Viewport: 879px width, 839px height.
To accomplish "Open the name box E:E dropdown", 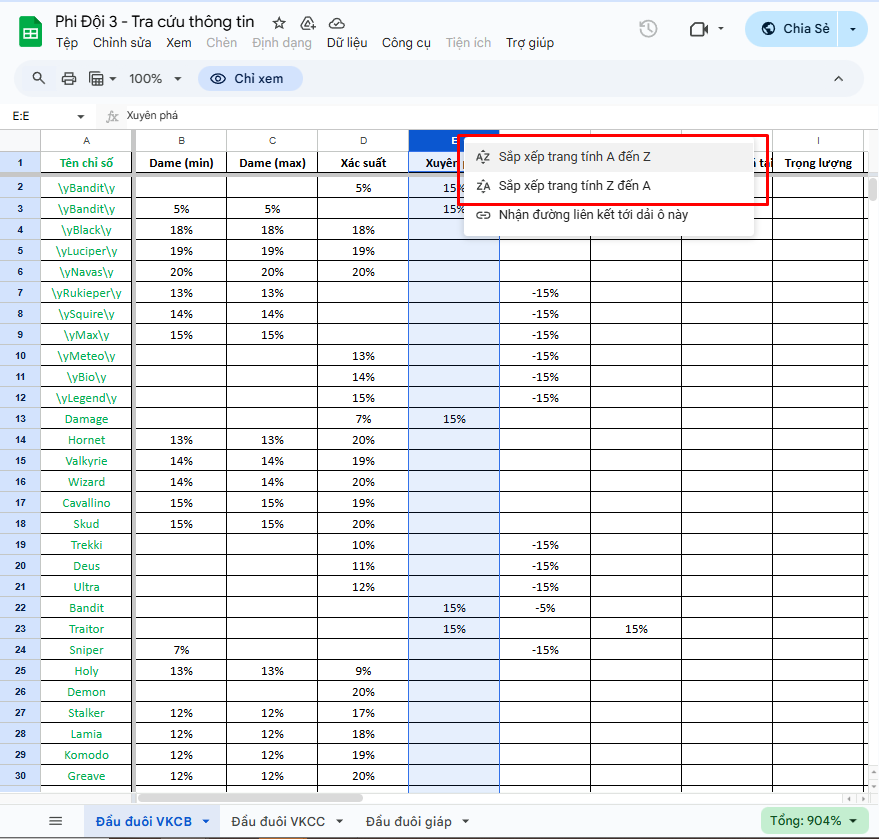I will click(x=80, y=116).
